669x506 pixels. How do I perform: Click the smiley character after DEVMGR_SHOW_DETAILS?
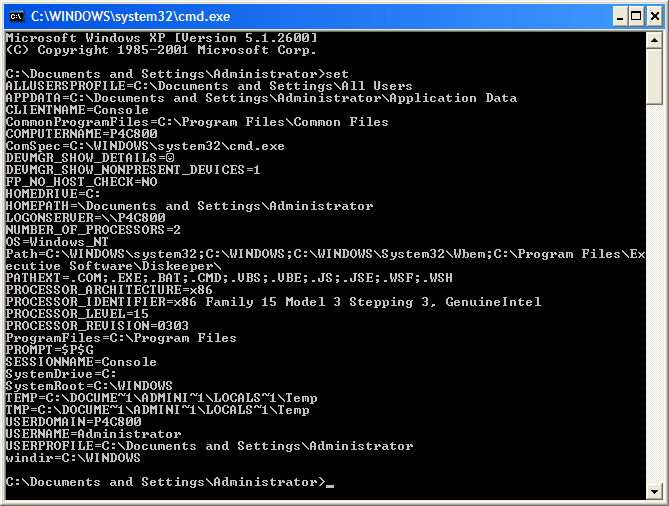tap(170, 158)
